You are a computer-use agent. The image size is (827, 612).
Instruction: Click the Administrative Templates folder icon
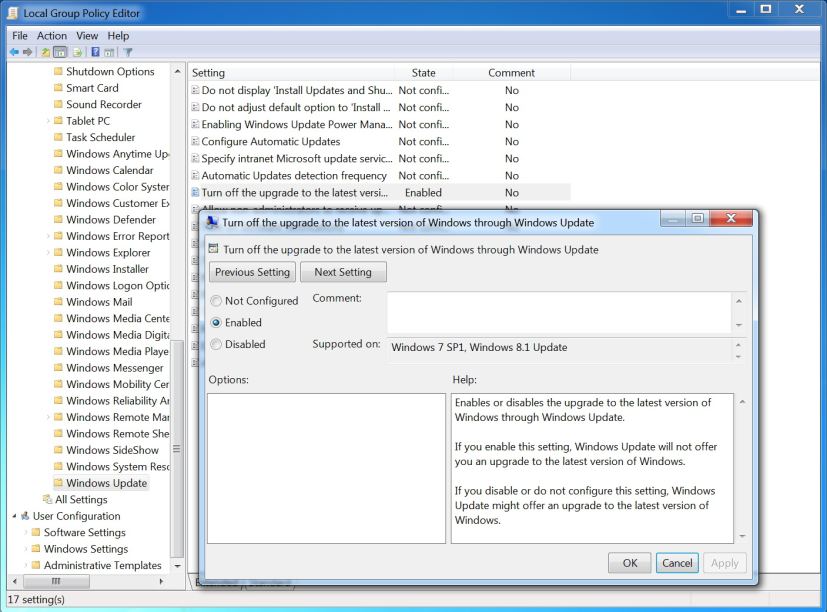[x=36, y=565]
